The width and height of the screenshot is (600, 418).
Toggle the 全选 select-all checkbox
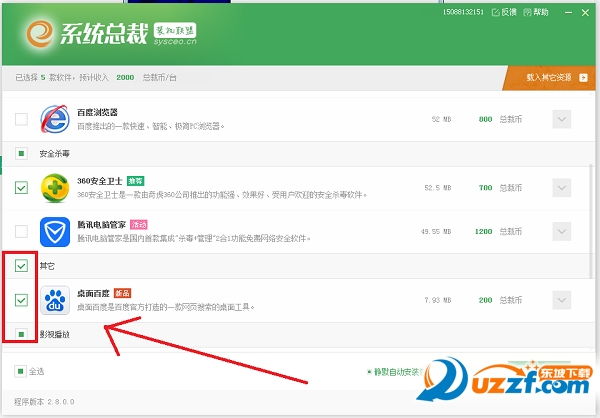coord(20,371)
